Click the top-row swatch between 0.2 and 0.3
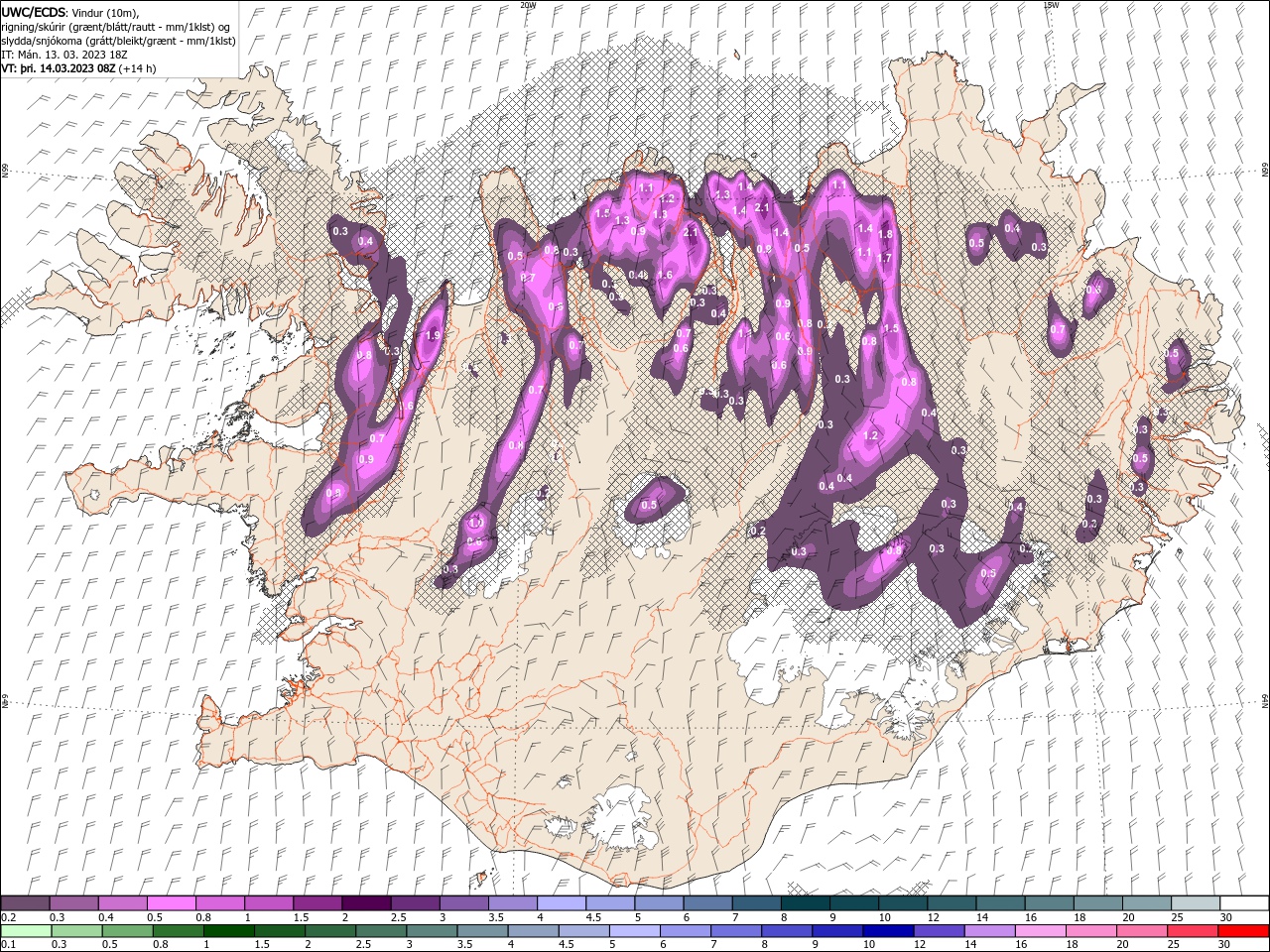The image size is (1270, 952). (x=26, y=903)
